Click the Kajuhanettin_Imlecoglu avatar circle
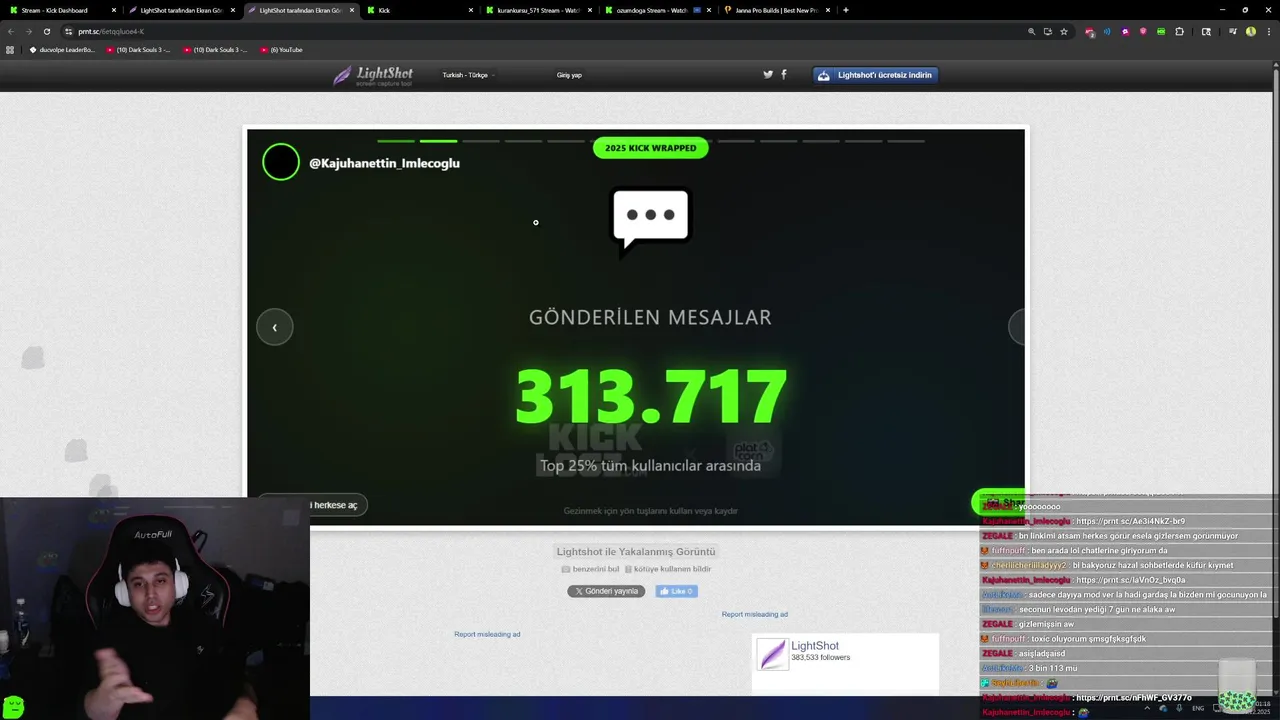This screenshot has height=720, width=1280. (x=281, y=162)
